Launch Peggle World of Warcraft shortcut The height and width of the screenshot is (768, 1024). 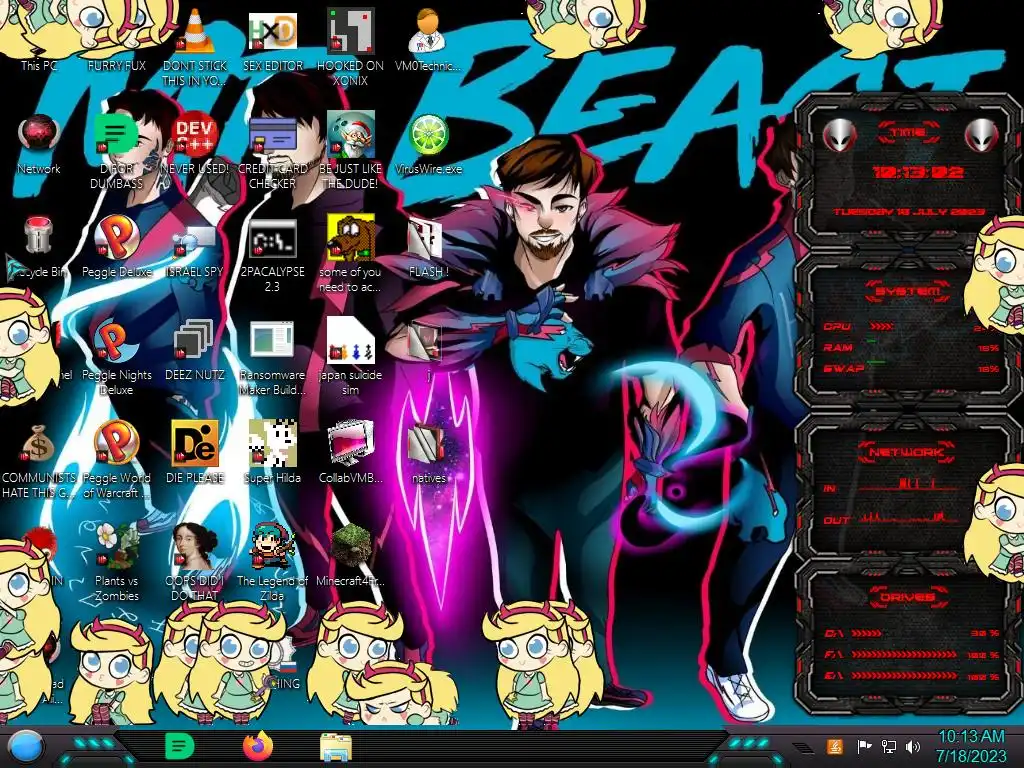116,460
